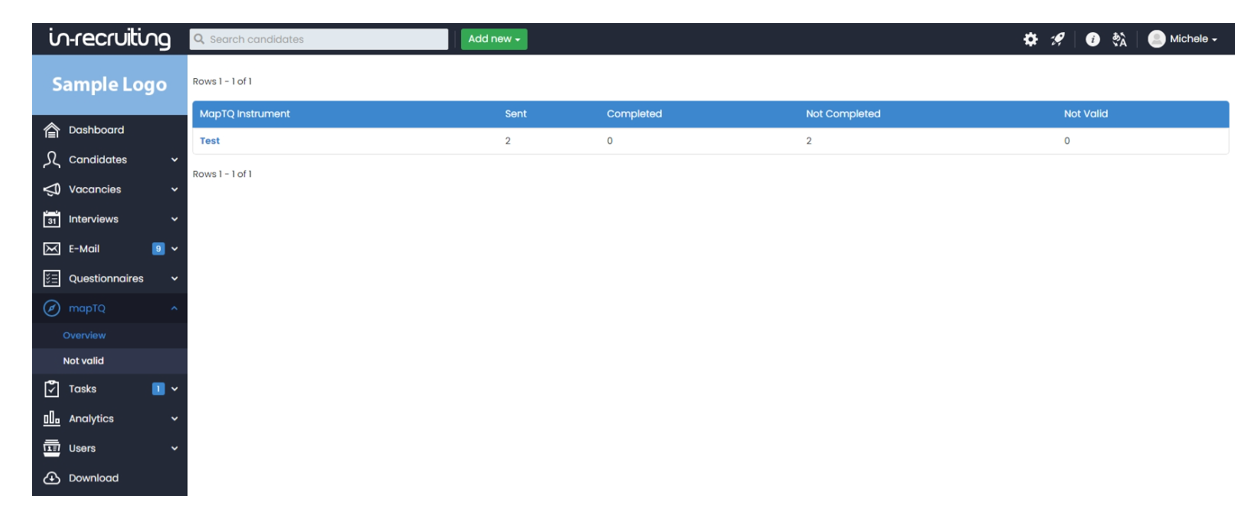Click the in-recruiting logo
This screenshot has width=1251, height=516.
click(x=109, y=39)
